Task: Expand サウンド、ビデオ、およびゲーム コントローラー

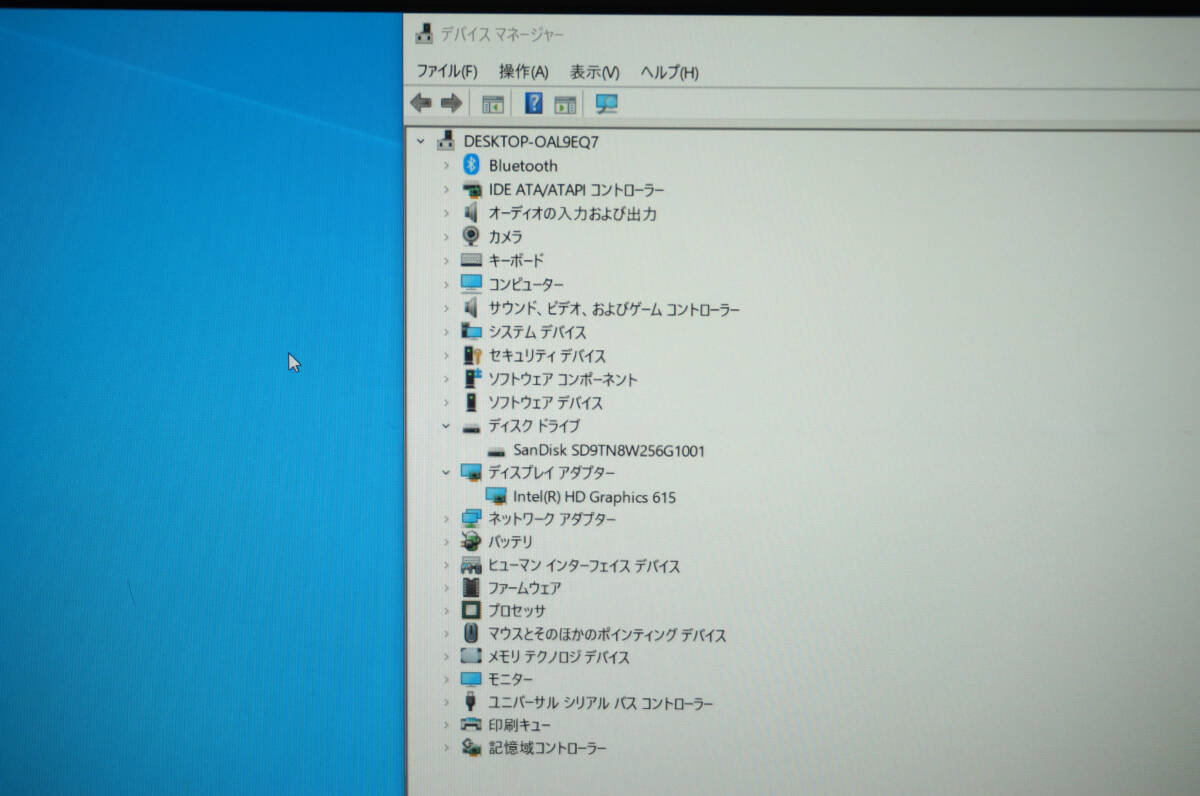Action: click(446, 309)
